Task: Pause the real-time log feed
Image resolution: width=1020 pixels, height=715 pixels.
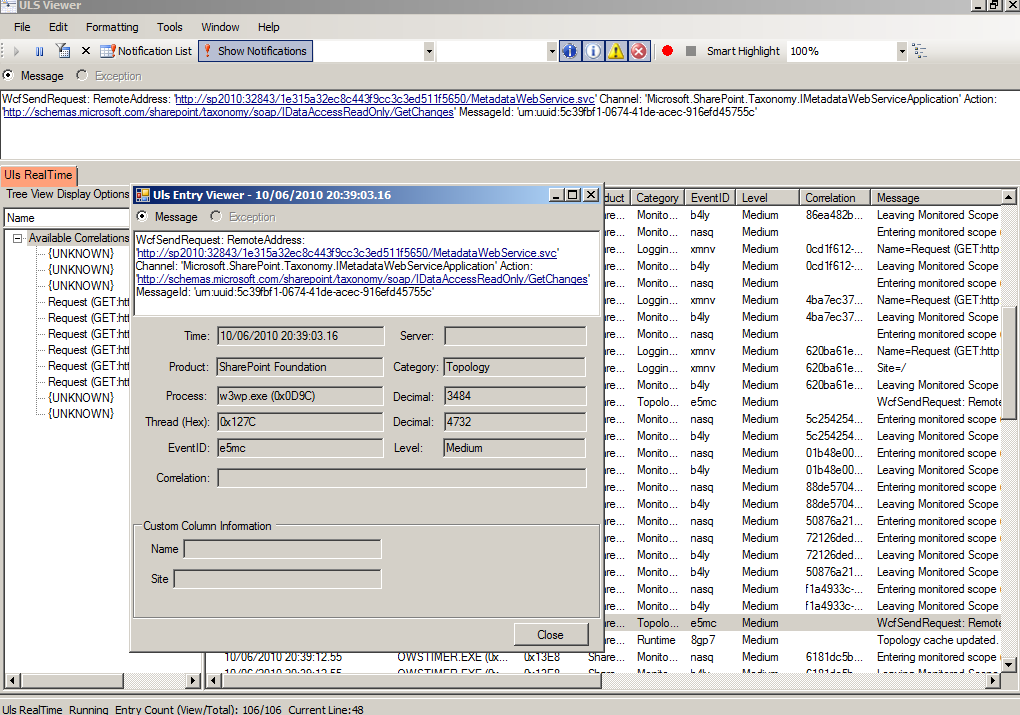Action: point(40,51)
